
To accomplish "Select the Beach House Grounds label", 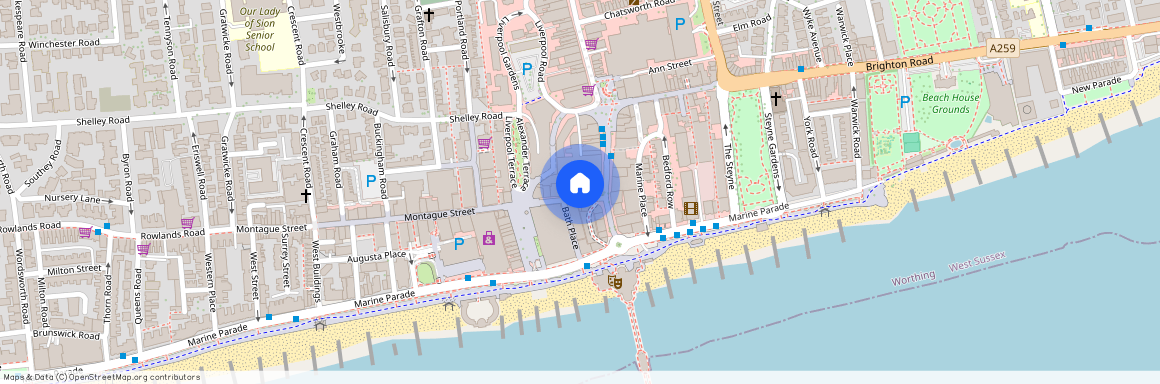I will tap(951, 104).
